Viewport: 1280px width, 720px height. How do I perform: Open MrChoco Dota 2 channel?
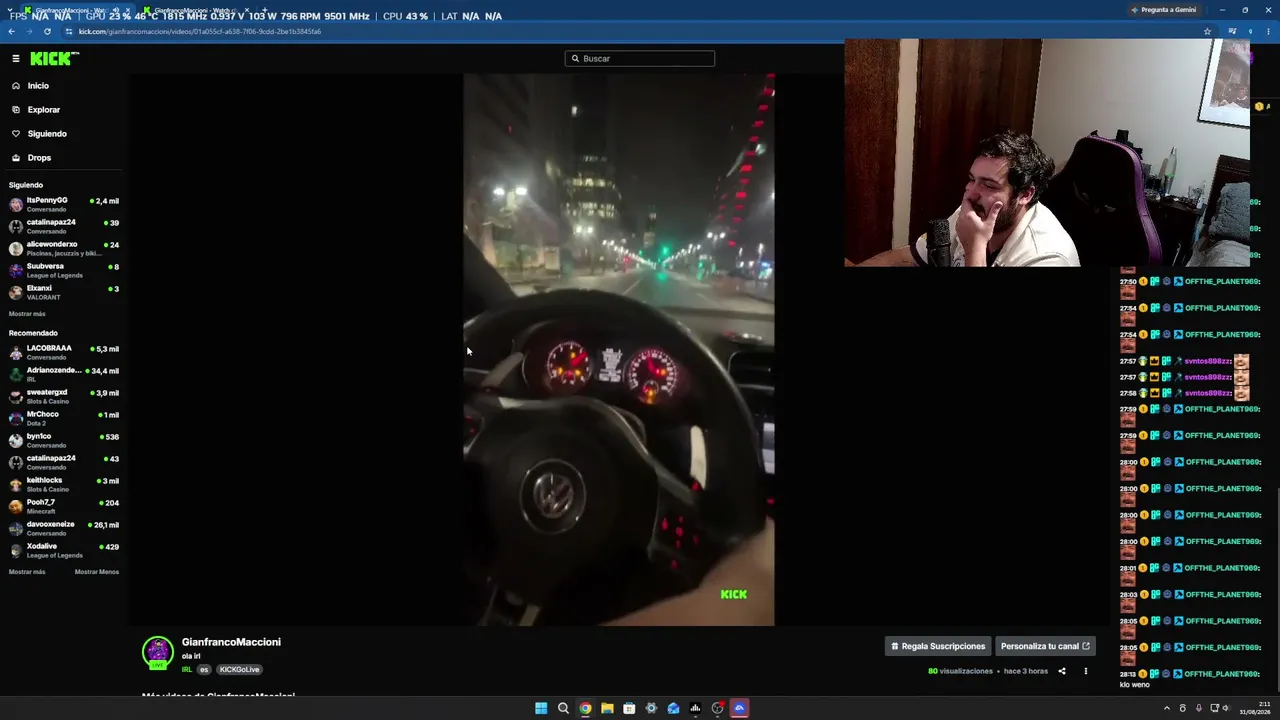[64, 418]
